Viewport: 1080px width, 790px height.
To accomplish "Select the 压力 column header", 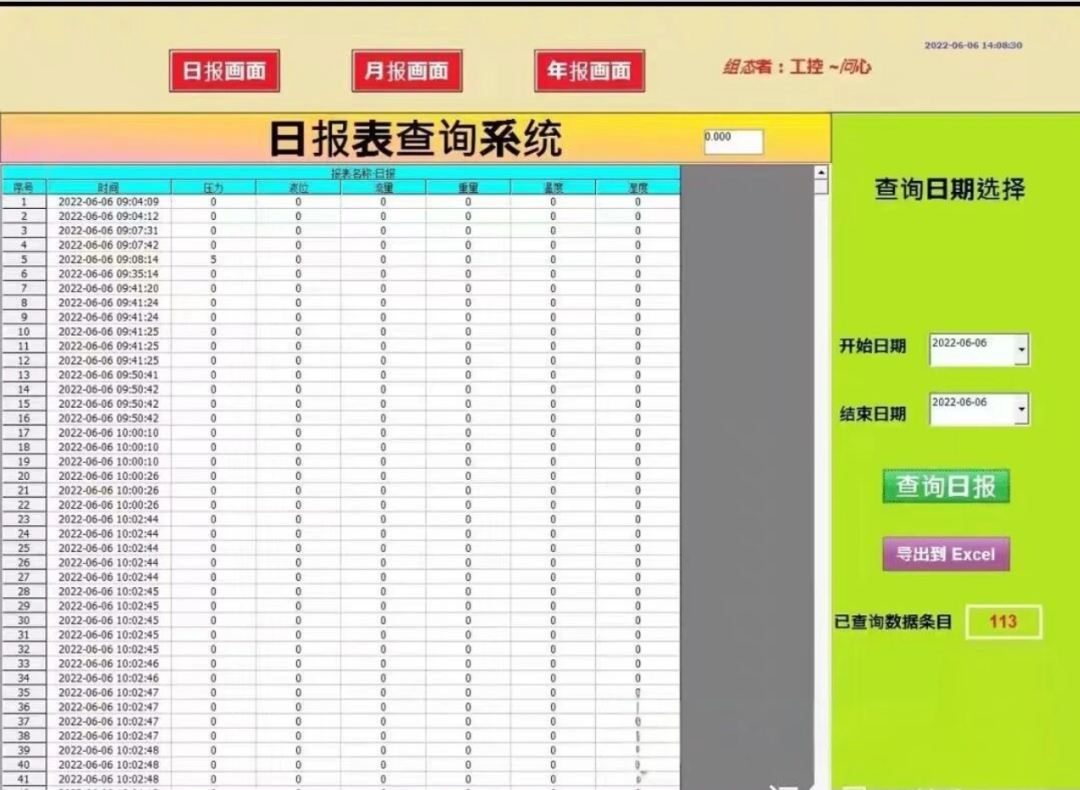I will (x=214, y=187).
